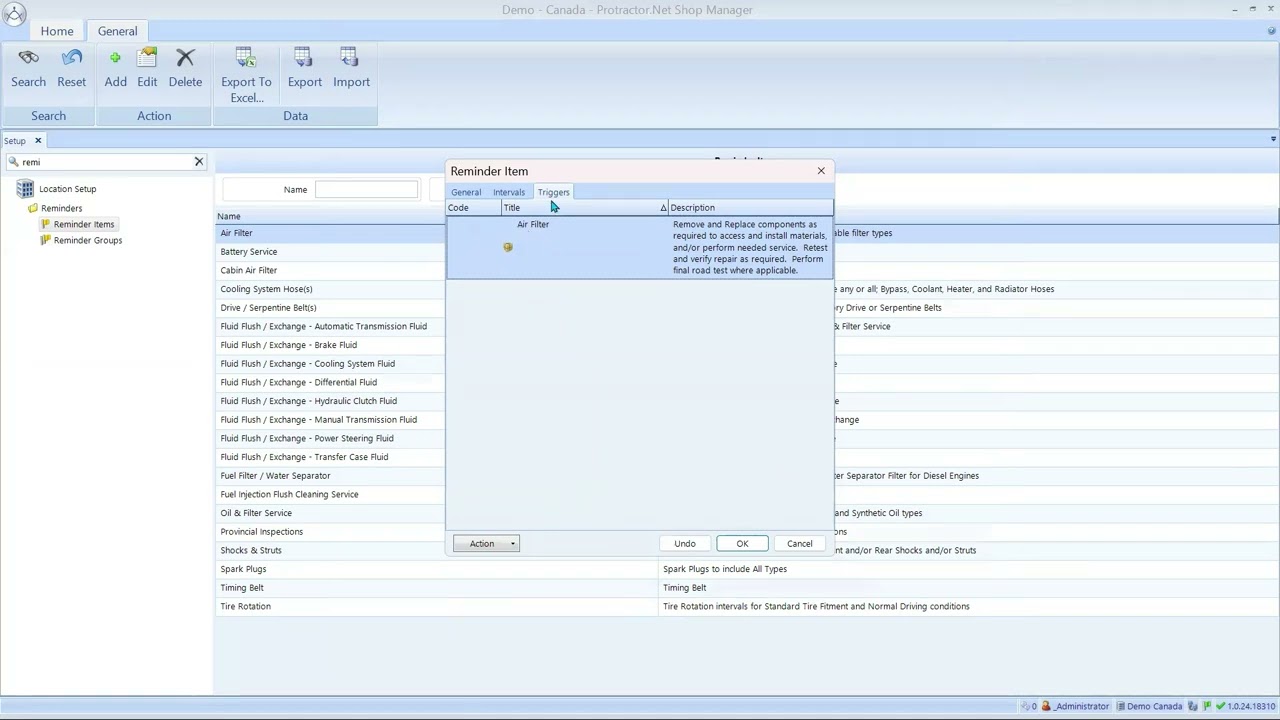
Task: Select the Setup document tab
Action: (15, 141)
